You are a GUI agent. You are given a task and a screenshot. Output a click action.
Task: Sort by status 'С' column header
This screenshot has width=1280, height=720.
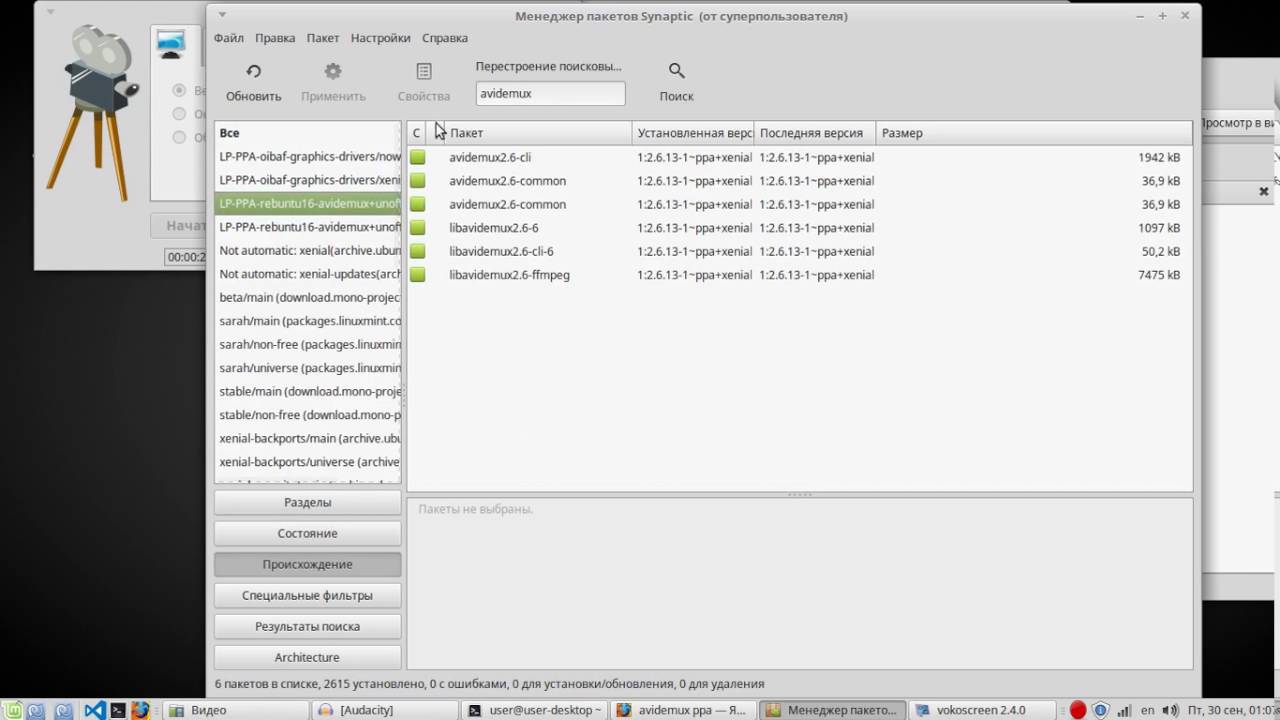click(416, 133)
